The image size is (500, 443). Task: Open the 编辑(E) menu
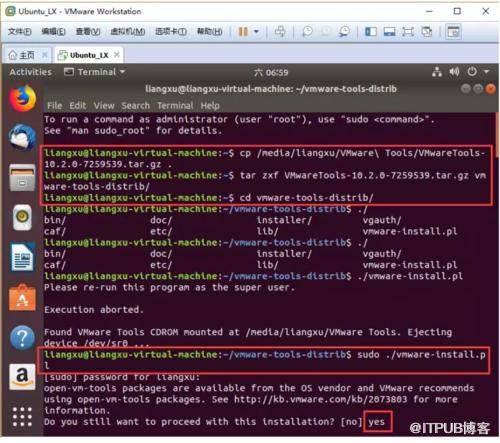tap(53, 32)
